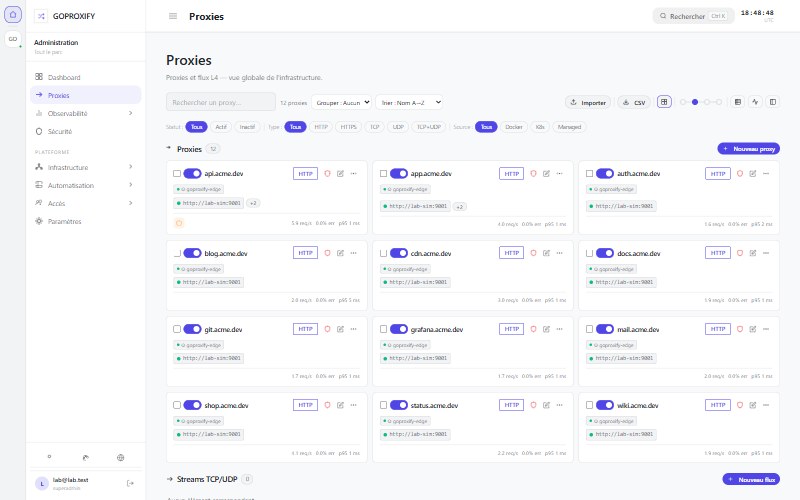The width and height of the screenshot is (800, 500).
Task: Check the status.acme.dev checkbox
Action: (x=383, y=405)
